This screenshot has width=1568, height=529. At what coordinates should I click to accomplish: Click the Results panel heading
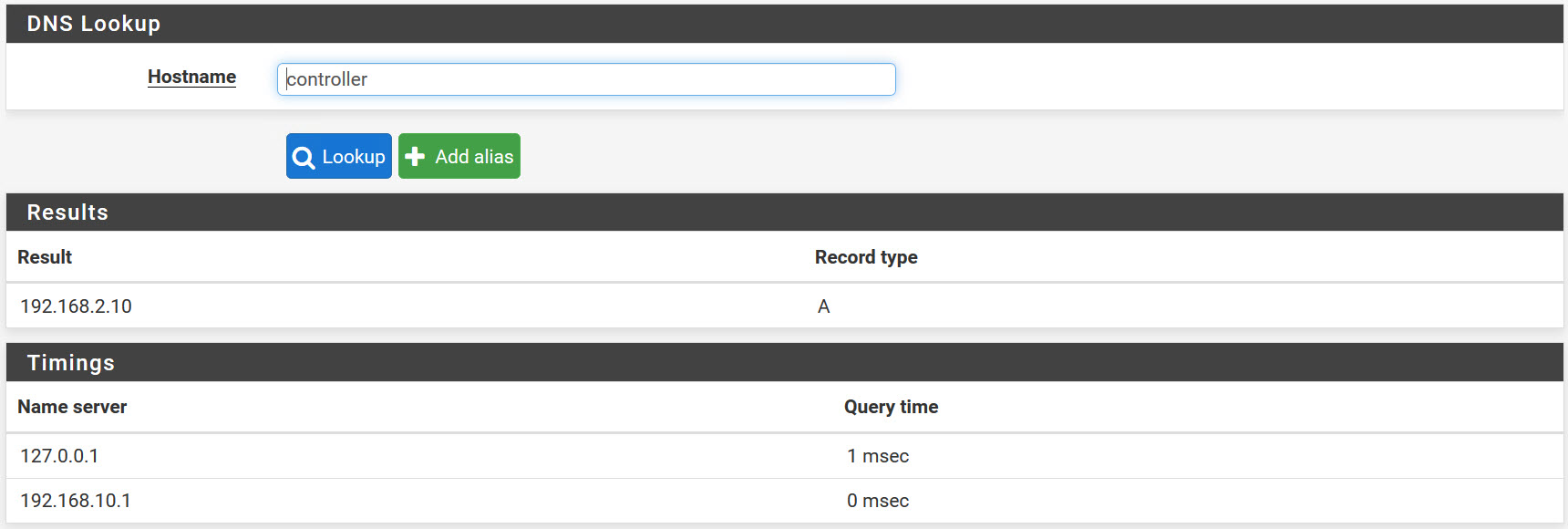67,213
